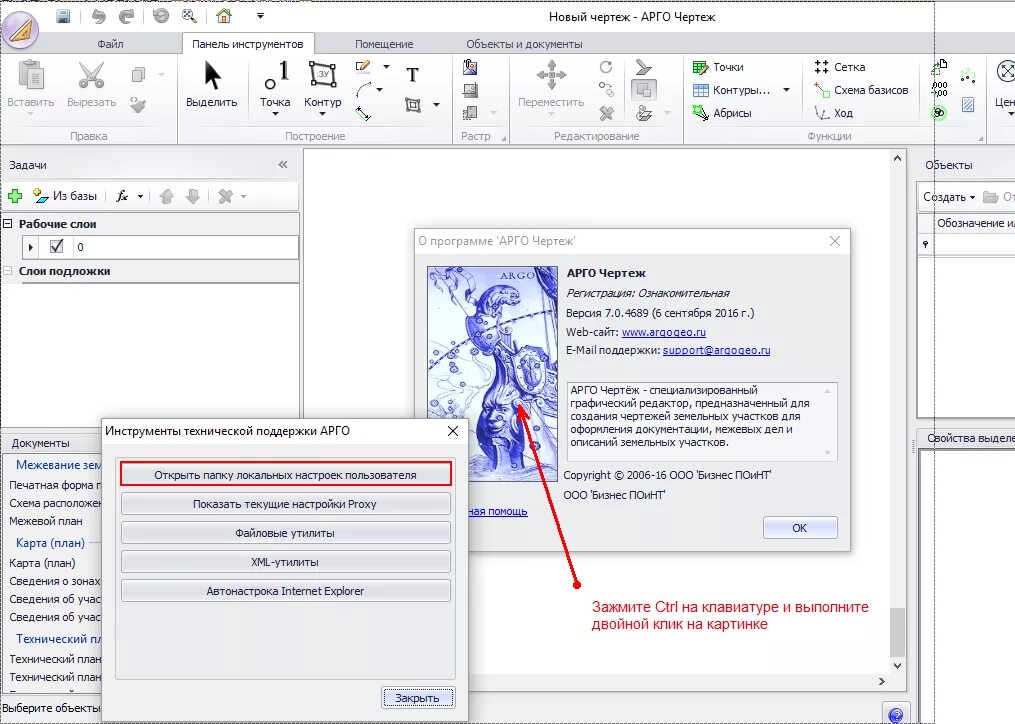The image size is (1015, 724).
Task: Switch to the Панель инструментов tab
Action: [248, 44]
